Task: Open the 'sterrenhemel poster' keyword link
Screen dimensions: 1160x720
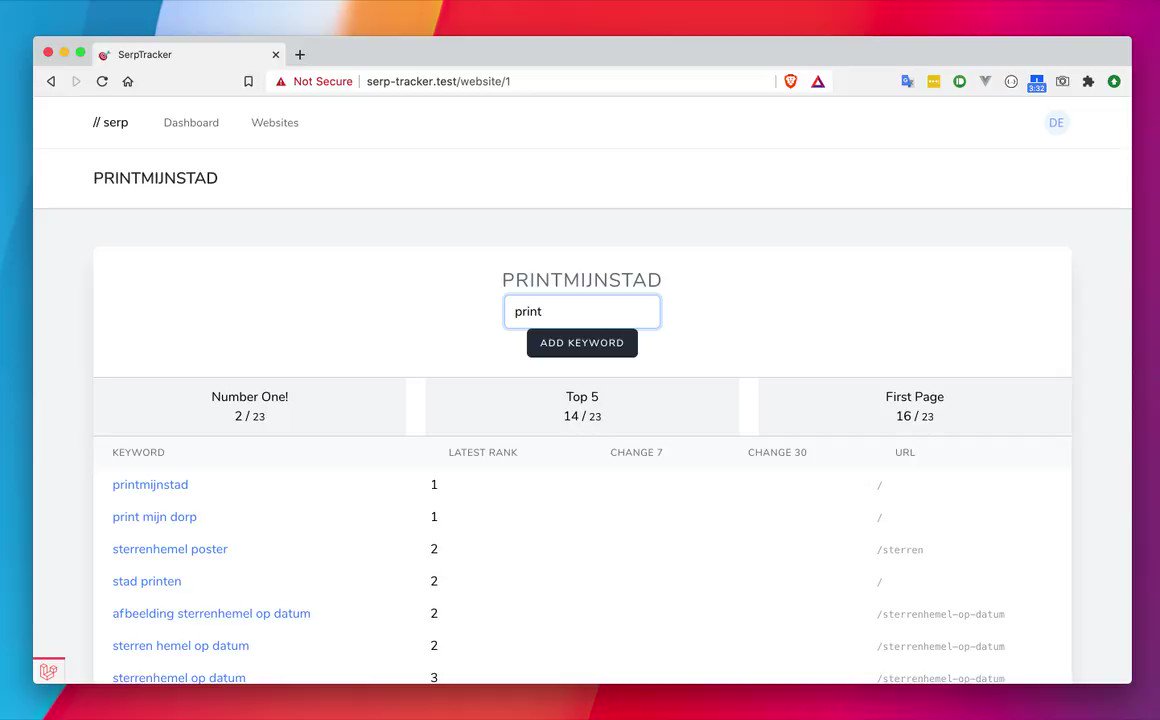Action: tap(170, 549)
